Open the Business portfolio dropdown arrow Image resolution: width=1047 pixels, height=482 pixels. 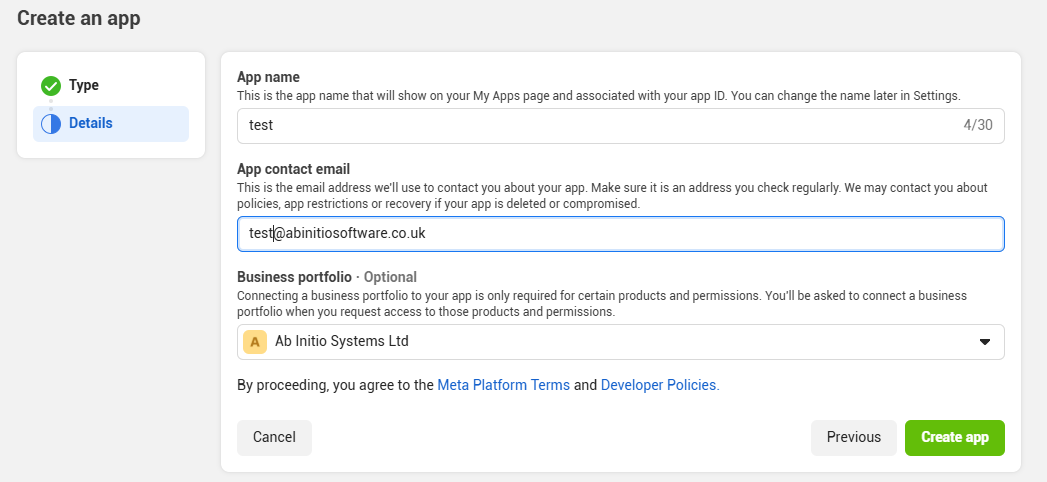click(x=984, y=342)
